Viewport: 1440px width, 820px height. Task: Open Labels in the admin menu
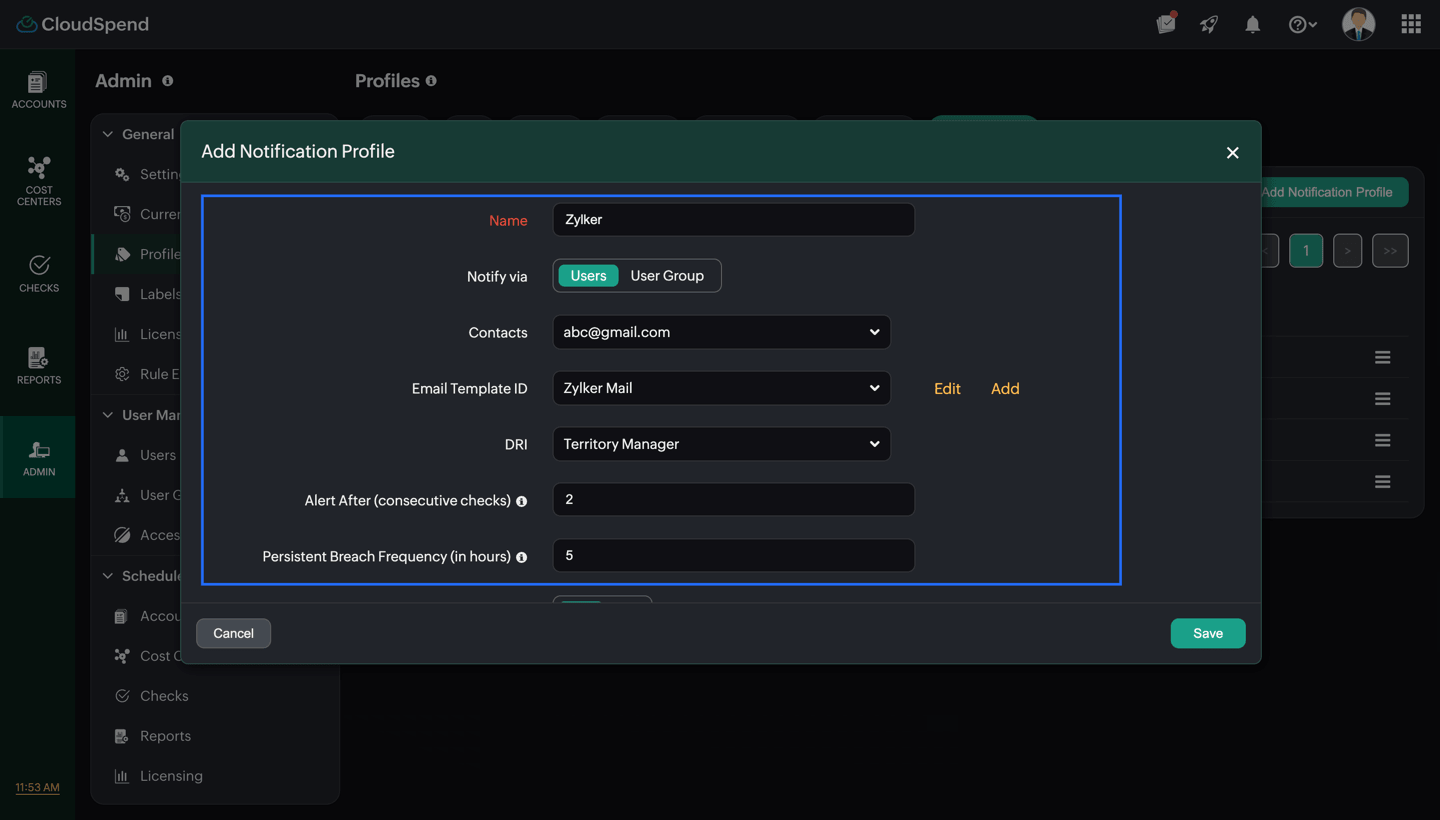160,294
